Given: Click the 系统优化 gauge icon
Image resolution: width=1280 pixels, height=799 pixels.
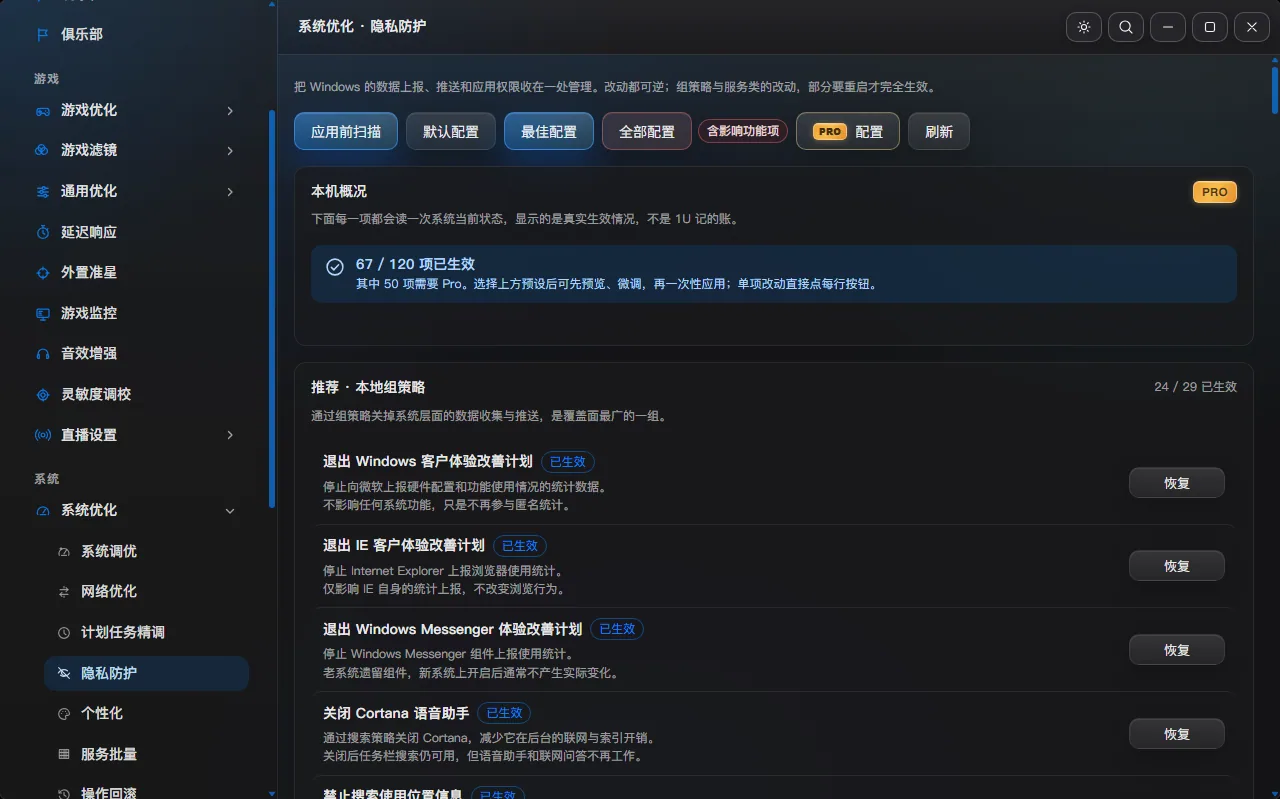Looking at the screenshot, I should pyautogui.click(x=42, y=510).
